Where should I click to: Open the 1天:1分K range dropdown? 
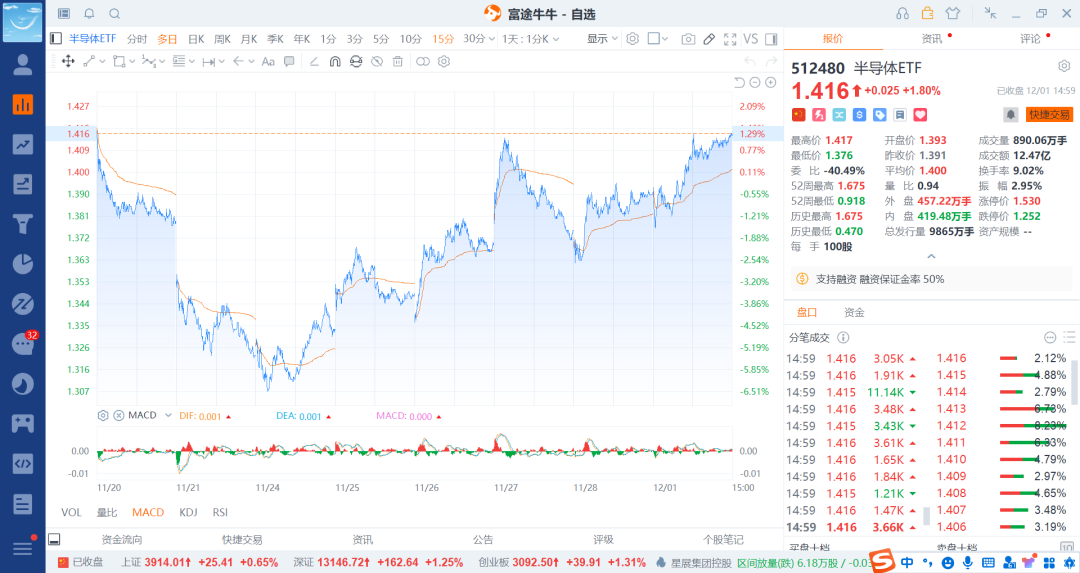click(x=530, y=39)
